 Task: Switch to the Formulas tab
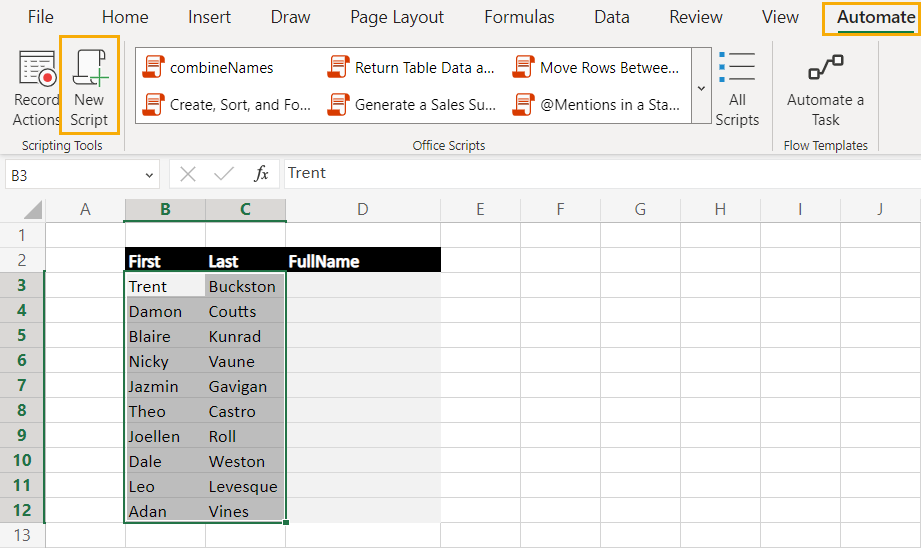519,17
